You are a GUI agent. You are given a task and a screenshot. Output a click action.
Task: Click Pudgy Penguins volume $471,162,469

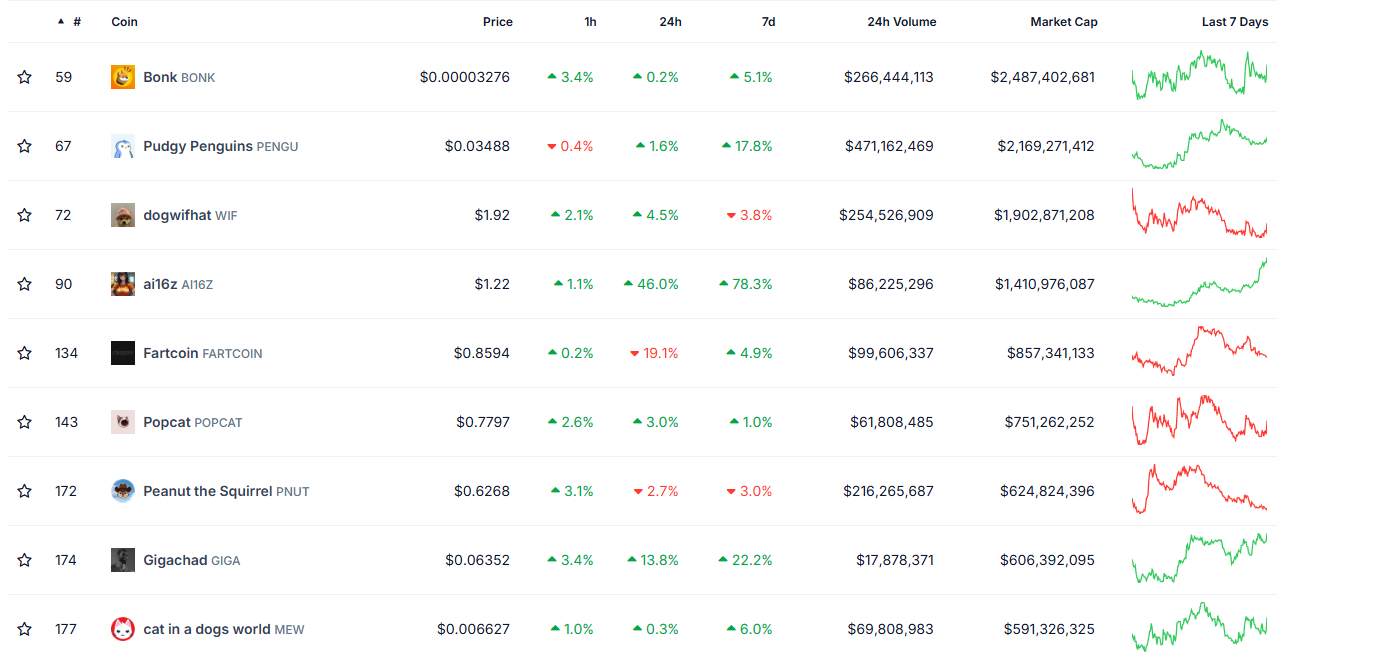point(889,146)
